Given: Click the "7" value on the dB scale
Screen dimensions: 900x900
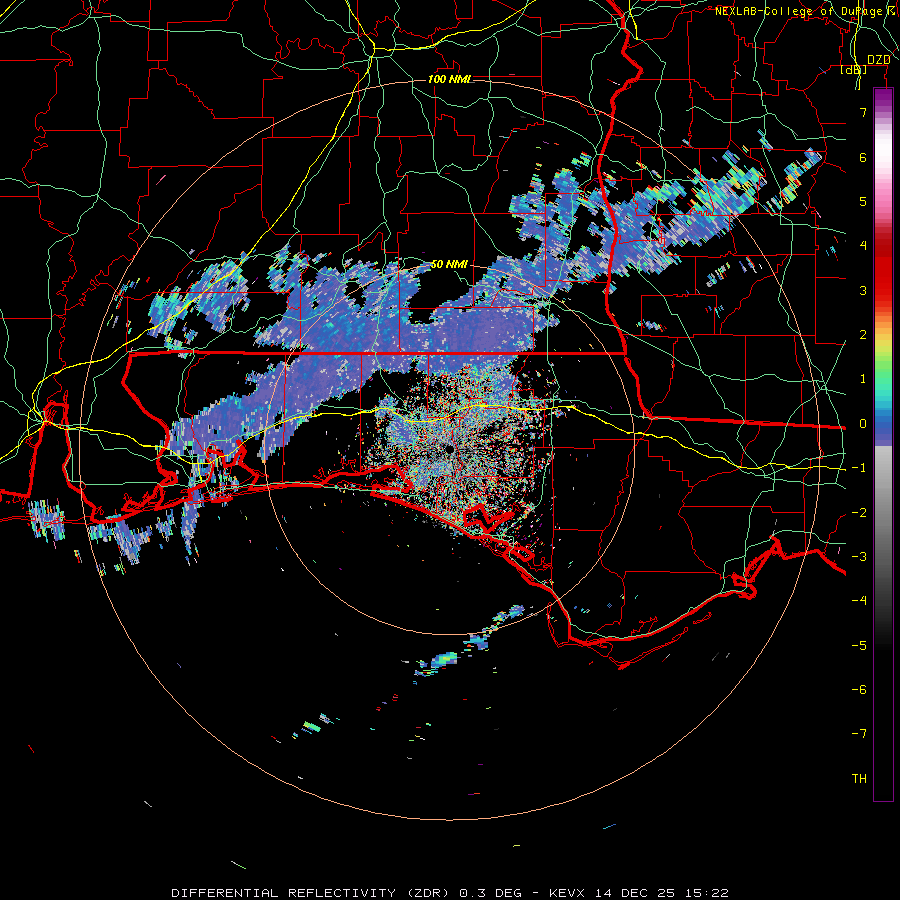Looking at the screenshot, I should pyautogui.click(x=863, y=112).
